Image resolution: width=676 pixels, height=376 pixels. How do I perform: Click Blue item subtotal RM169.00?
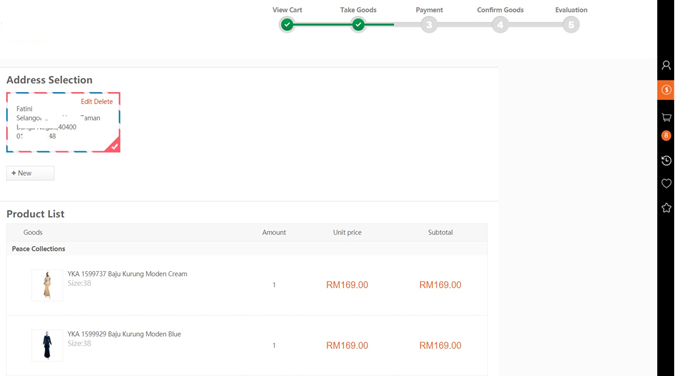pos(440,346)
